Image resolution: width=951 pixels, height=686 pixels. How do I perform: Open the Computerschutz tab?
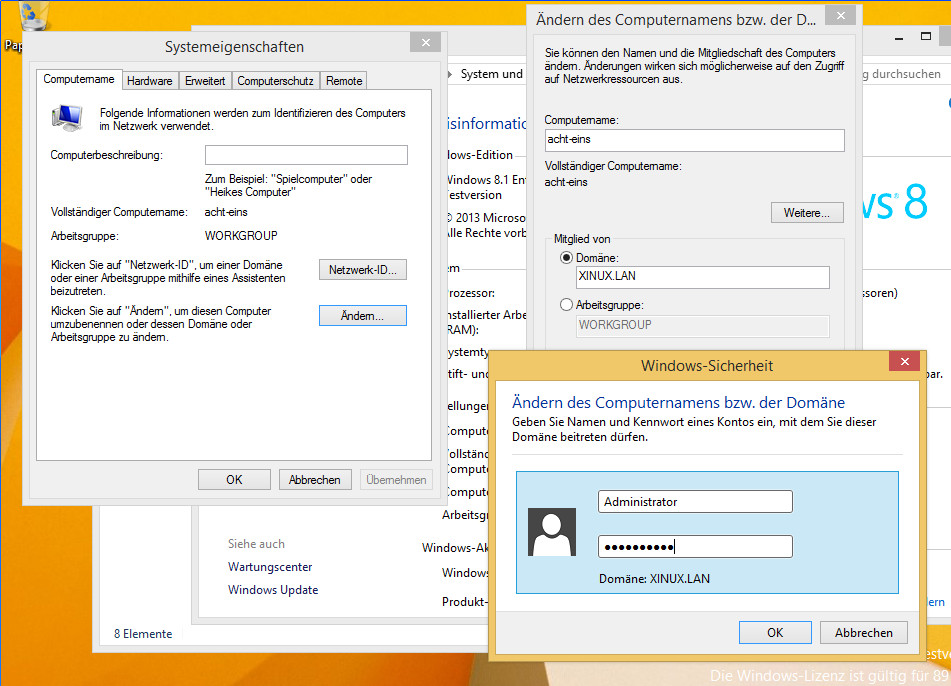pos(276,80)
